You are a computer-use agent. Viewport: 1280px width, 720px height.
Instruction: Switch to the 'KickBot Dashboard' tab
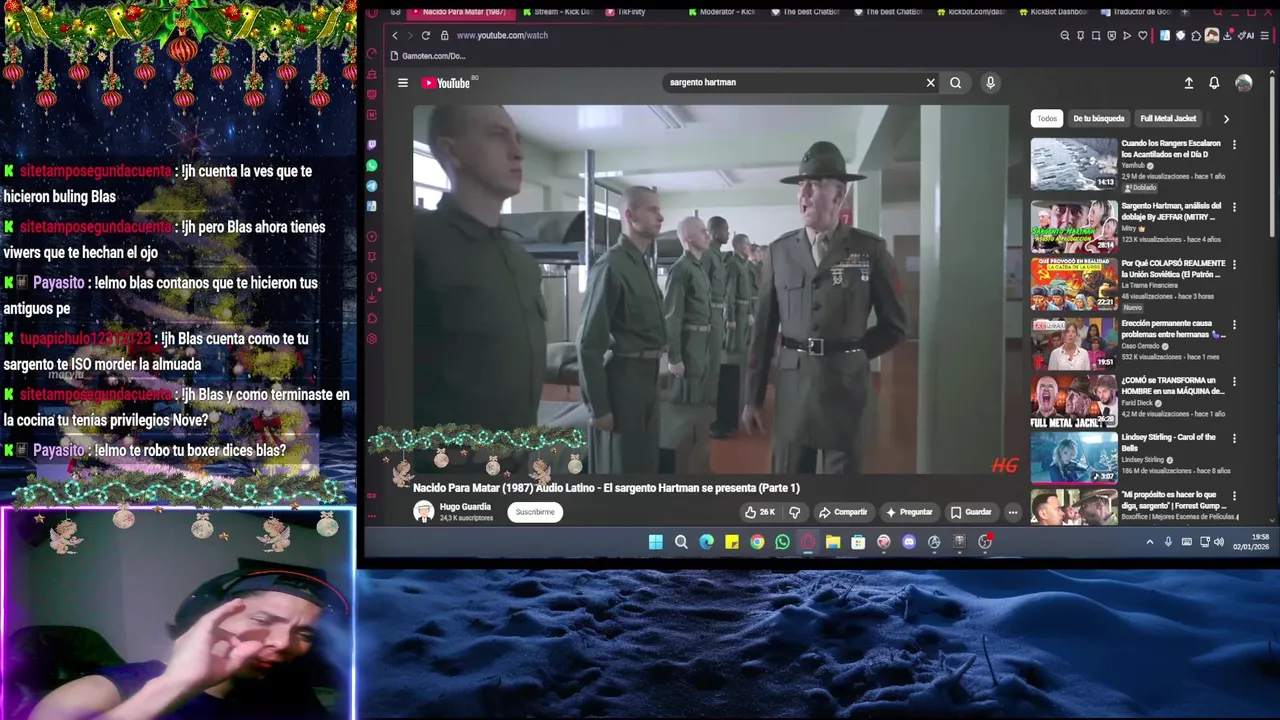(x=1053, y=12)
